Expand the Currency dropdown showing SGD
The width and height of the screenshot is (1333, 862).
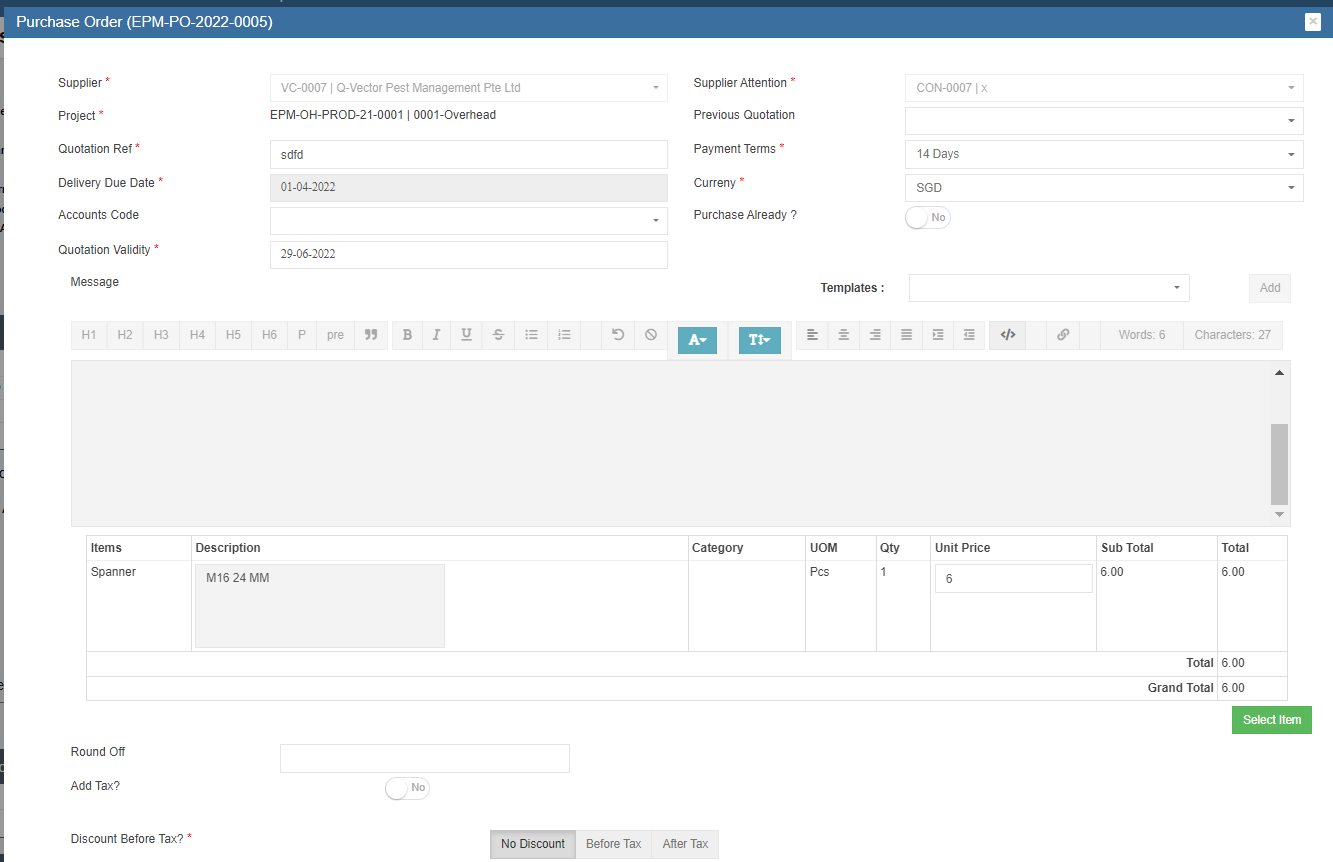pos(1103,188)
